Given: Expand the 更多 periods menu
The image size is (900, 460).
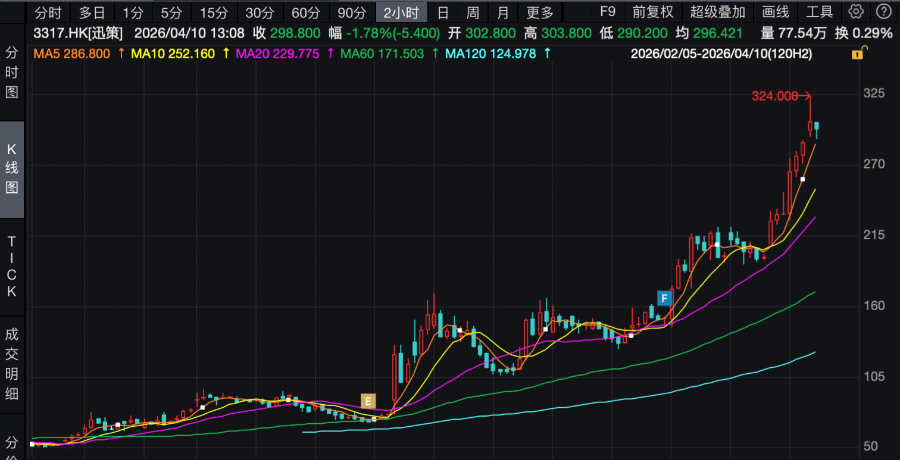Looking at the screenshot, I should tap(540, 12).
